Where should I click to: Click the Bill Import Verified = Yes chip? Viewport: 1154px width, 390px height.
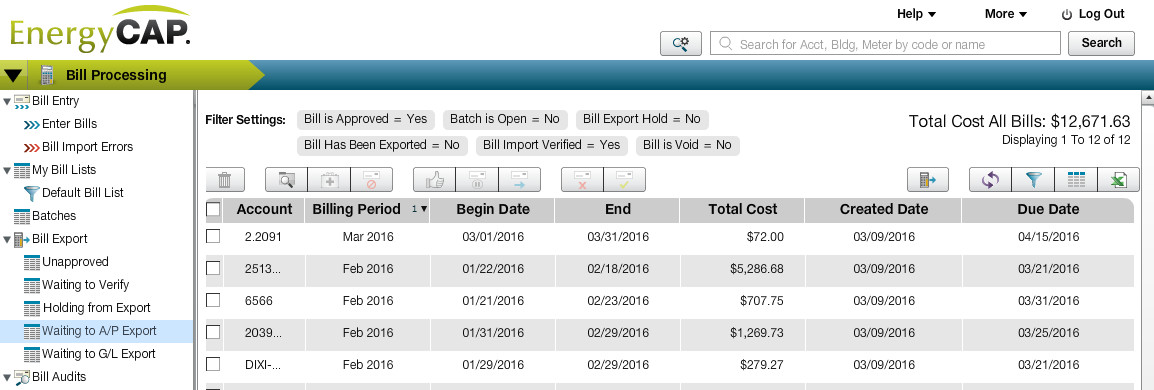(552, 146)
